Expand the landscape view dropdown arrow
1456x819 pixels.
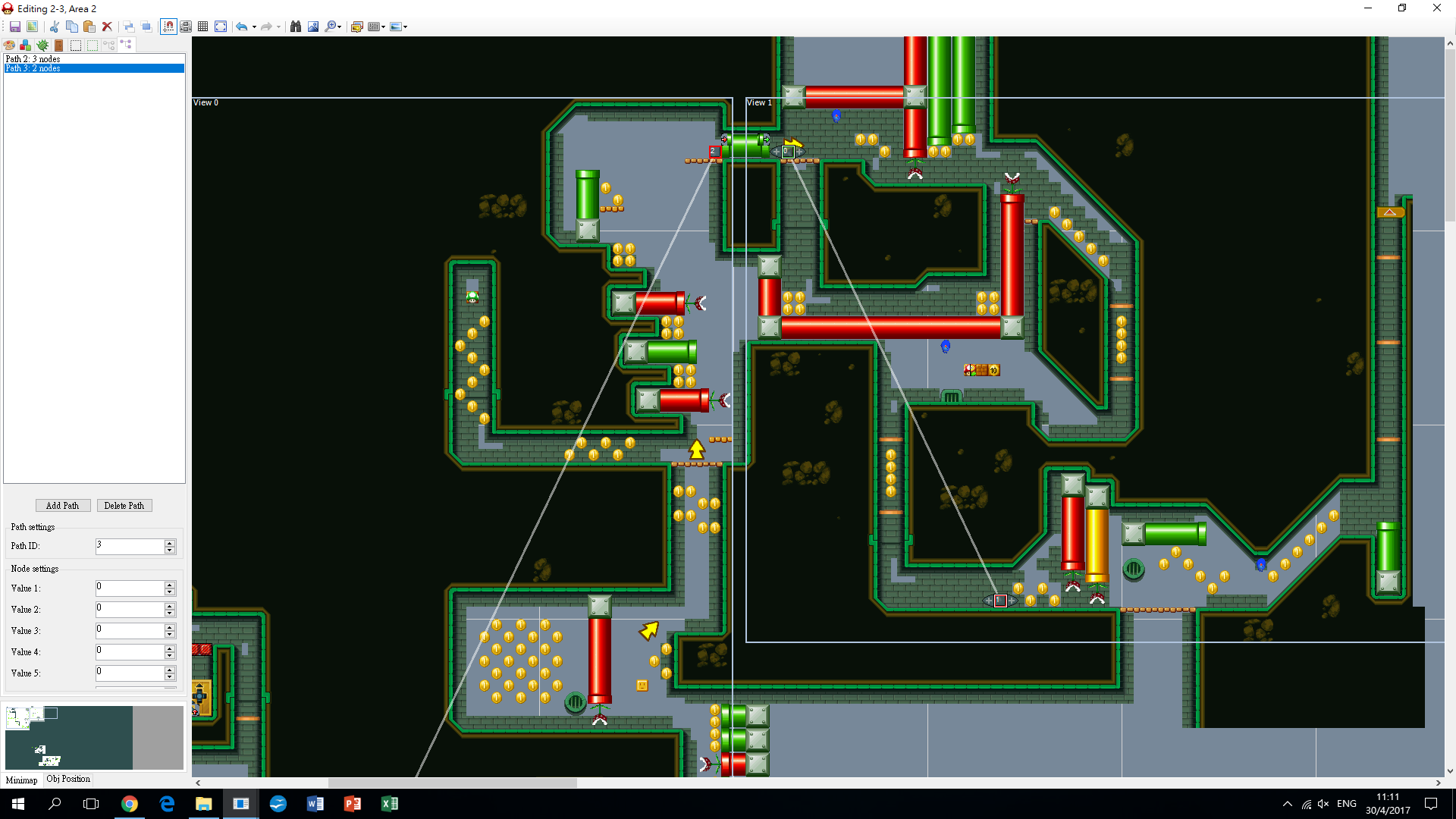pyautogui.click(x=406, y=27)
